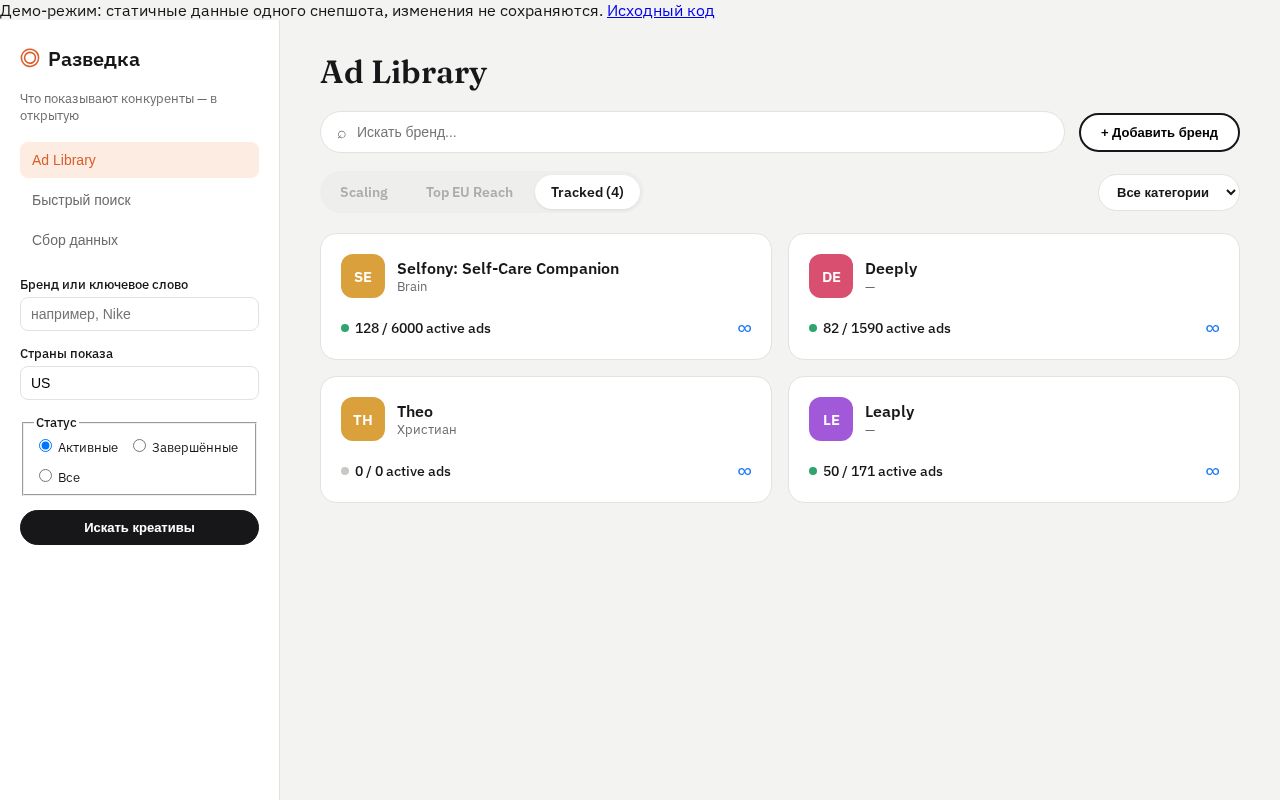Click the 0 / 0 active ads text

pyautogui.click(x=403, y=471)
